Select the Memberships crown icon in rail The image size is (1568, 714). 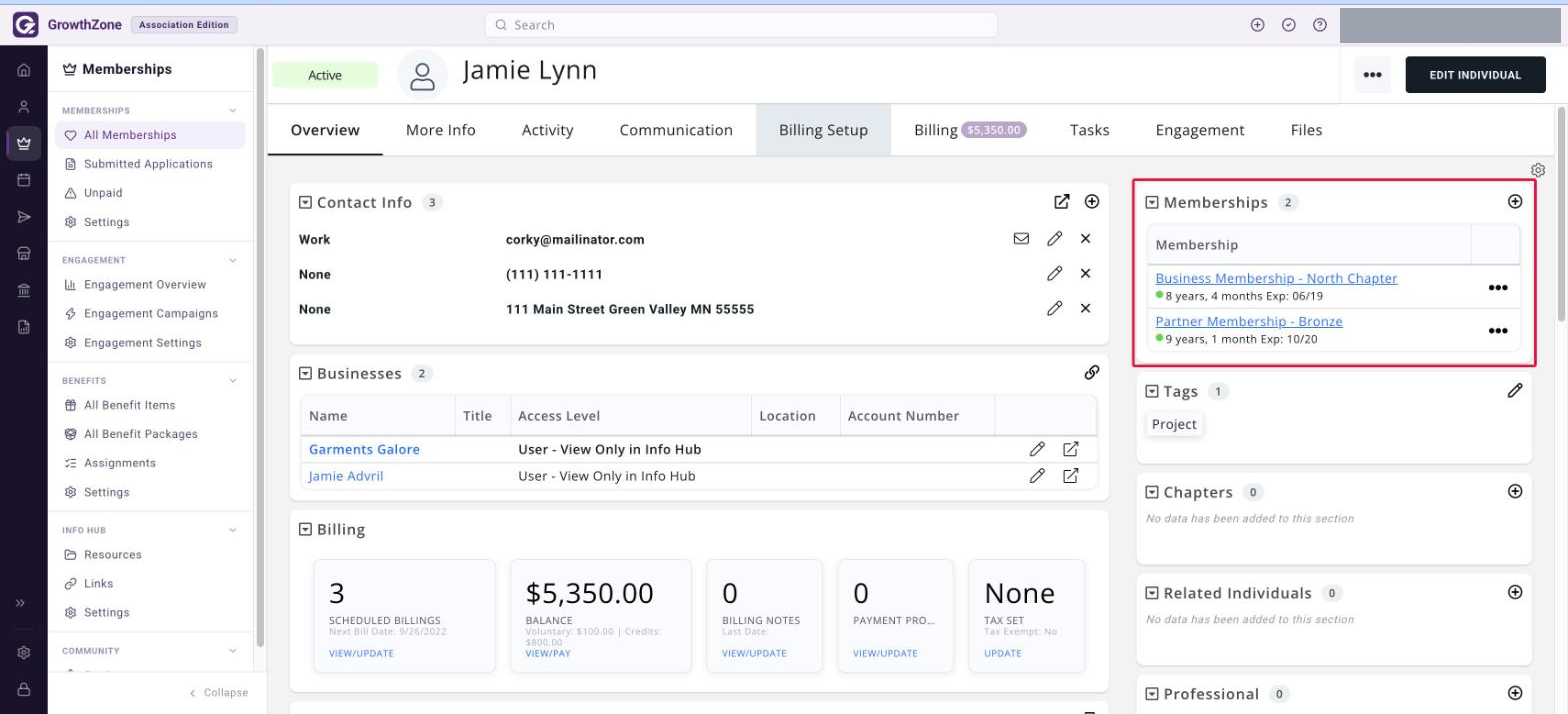point(24,144)
